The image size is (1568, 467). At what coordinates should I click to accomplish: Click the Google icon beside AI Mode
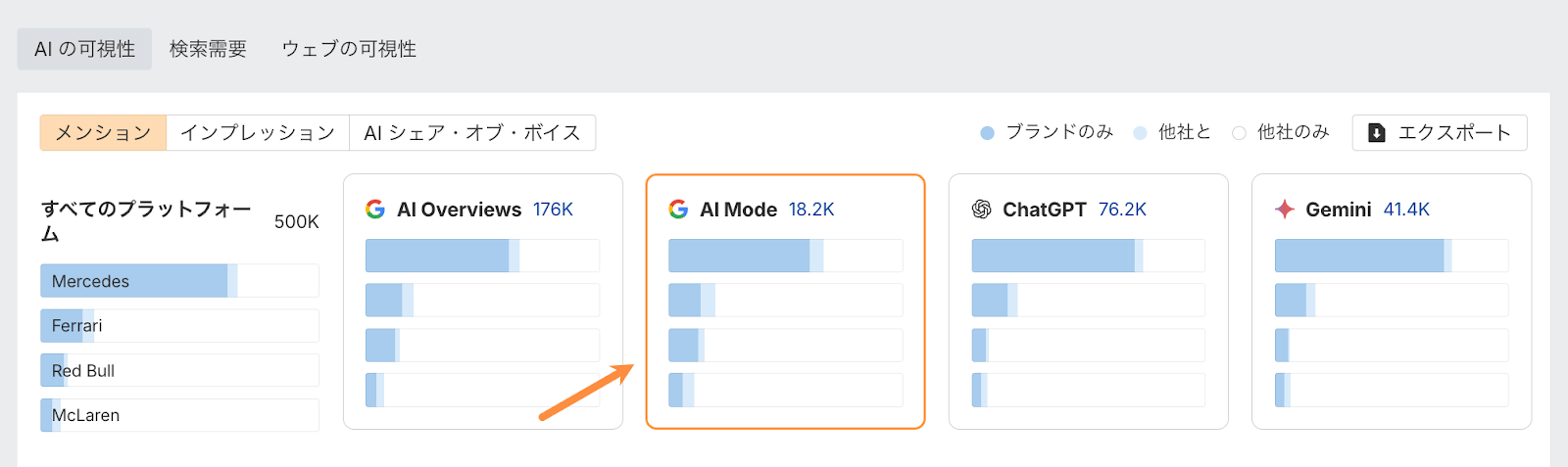click(678, 210)
